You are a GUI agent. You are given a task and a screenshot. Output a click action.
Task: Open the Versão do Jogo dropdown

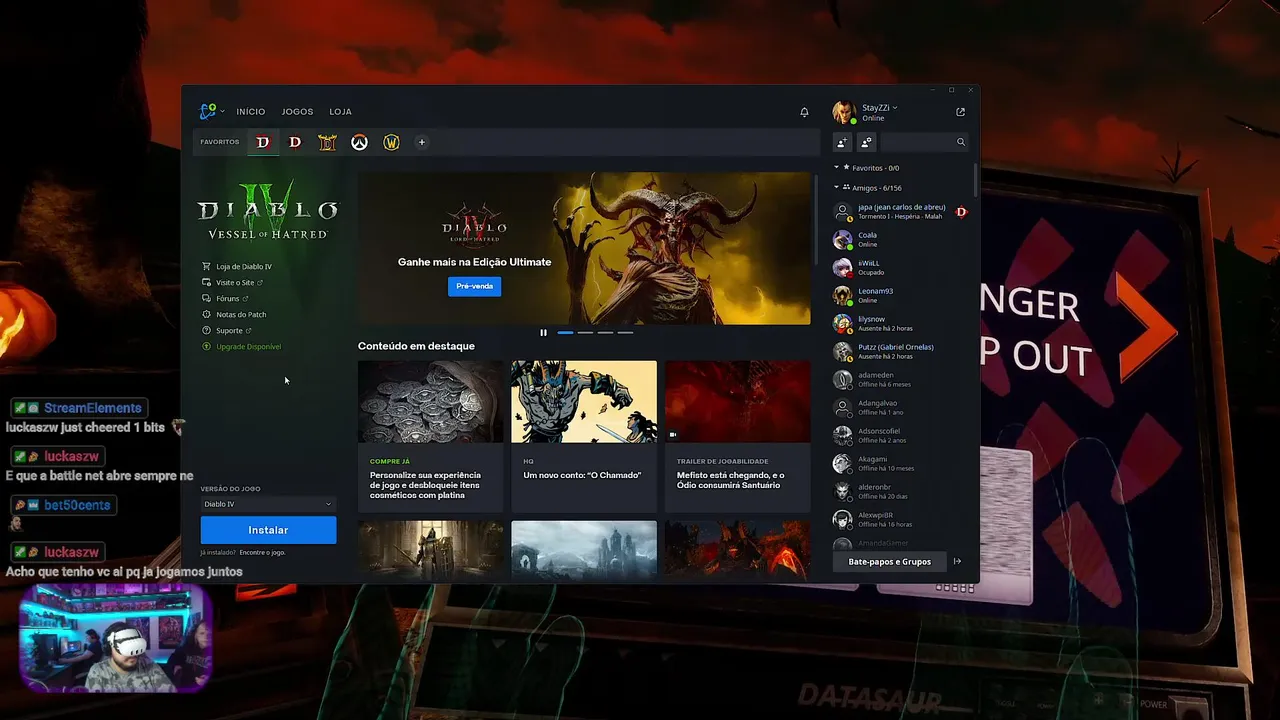pos(268,504)
